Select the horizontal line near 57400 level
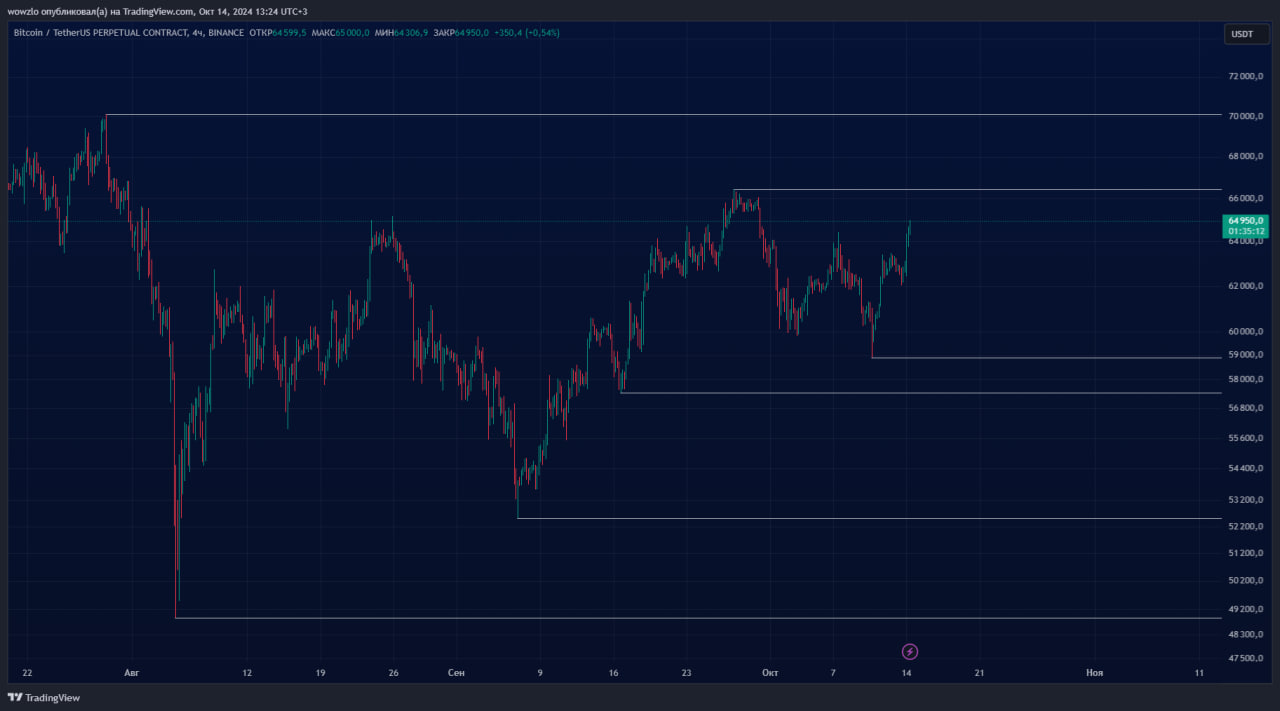This screenshot has height=711, width=1280. click(x=920, y=393)
